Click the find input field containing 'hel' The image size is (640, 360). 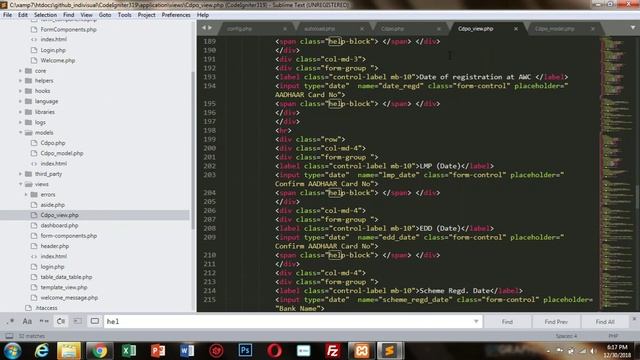click(293, 322)
